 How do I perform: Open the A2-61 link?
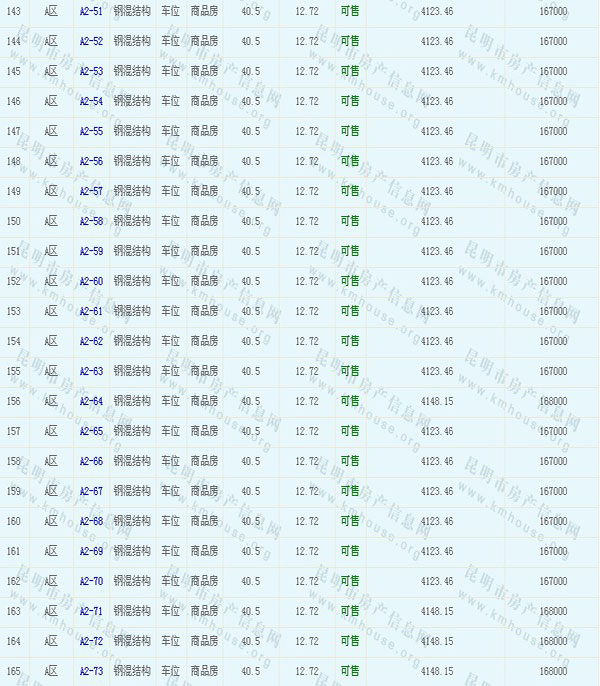tap(91, 311)
